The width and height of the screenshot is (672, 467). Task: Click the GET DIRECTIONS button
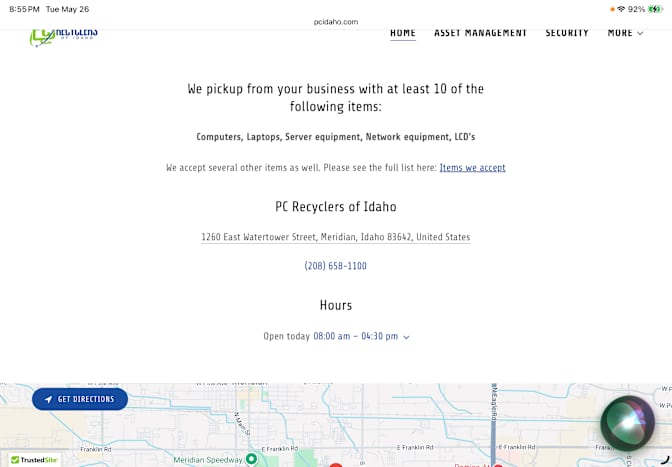tap(80, 399)
